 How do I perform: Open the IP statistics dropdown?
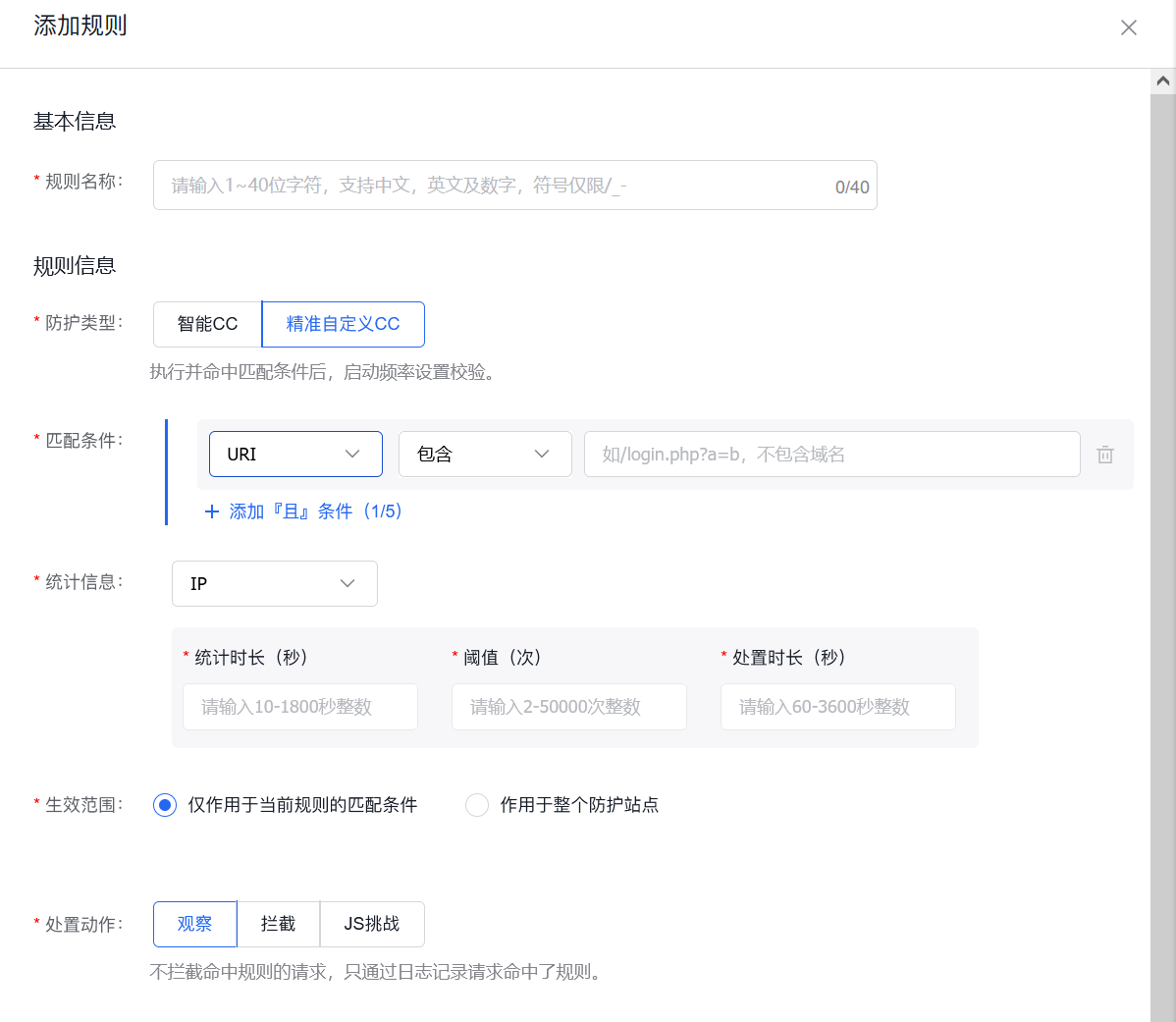[x=274, y=583]
